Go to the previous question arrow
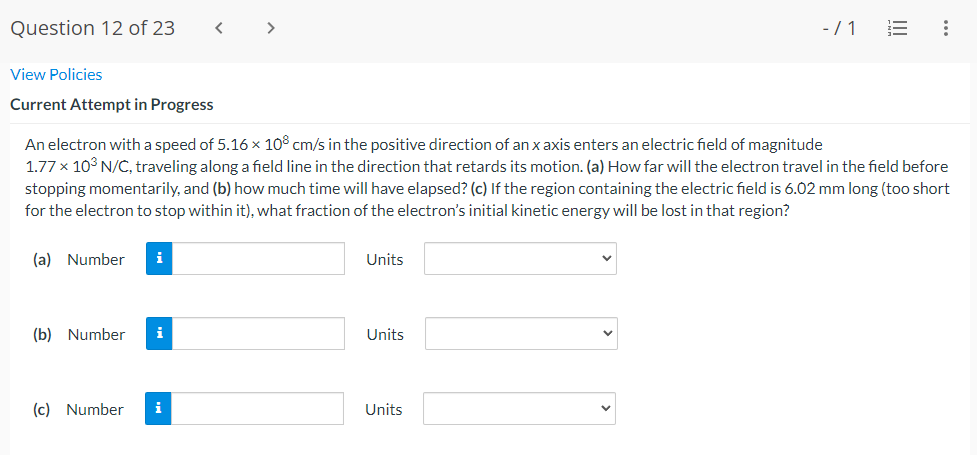Image resolution: width=977 pixels, height=455 pixels. tap(218, 28)
